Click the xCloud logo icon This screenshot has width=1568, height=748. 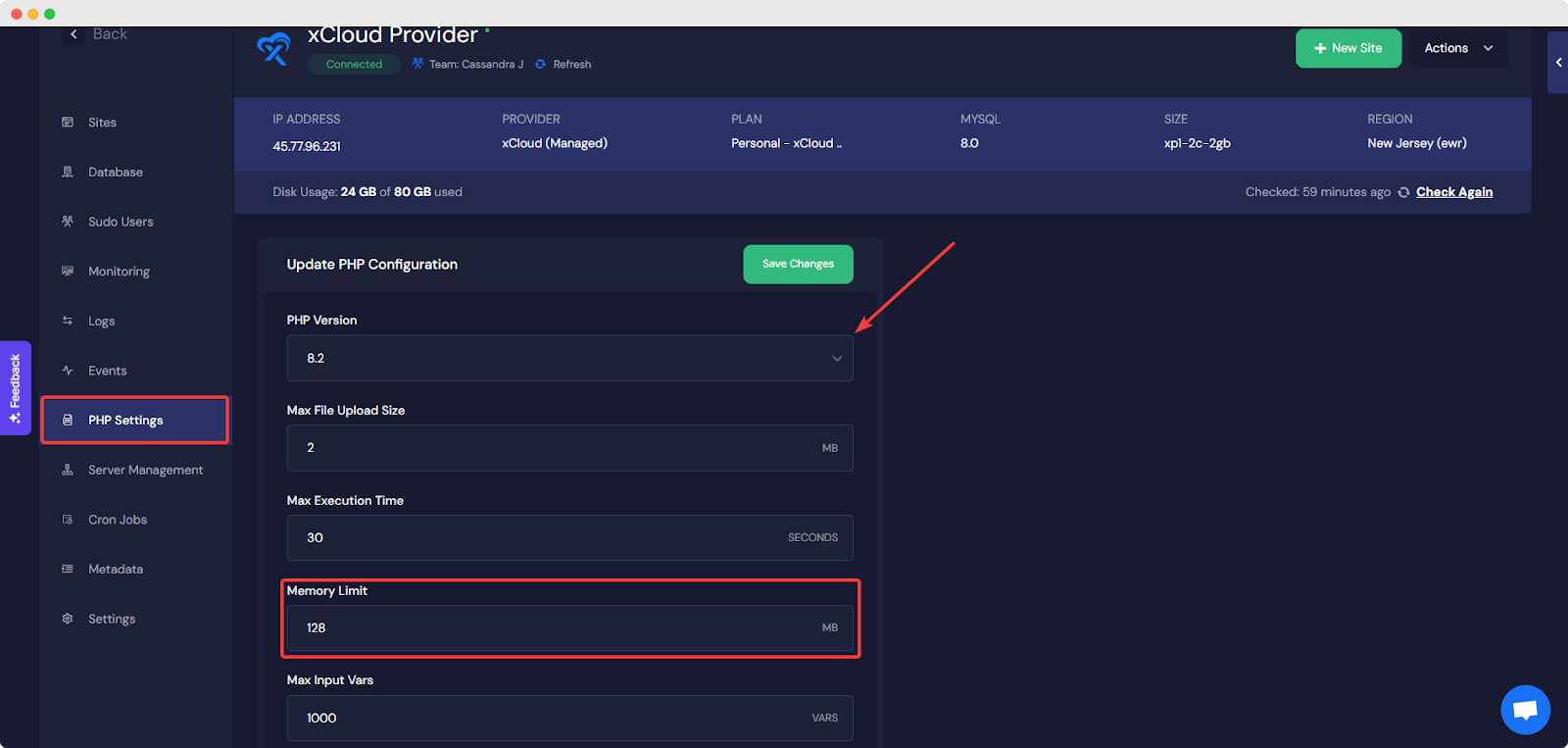[x=273, y=49]
